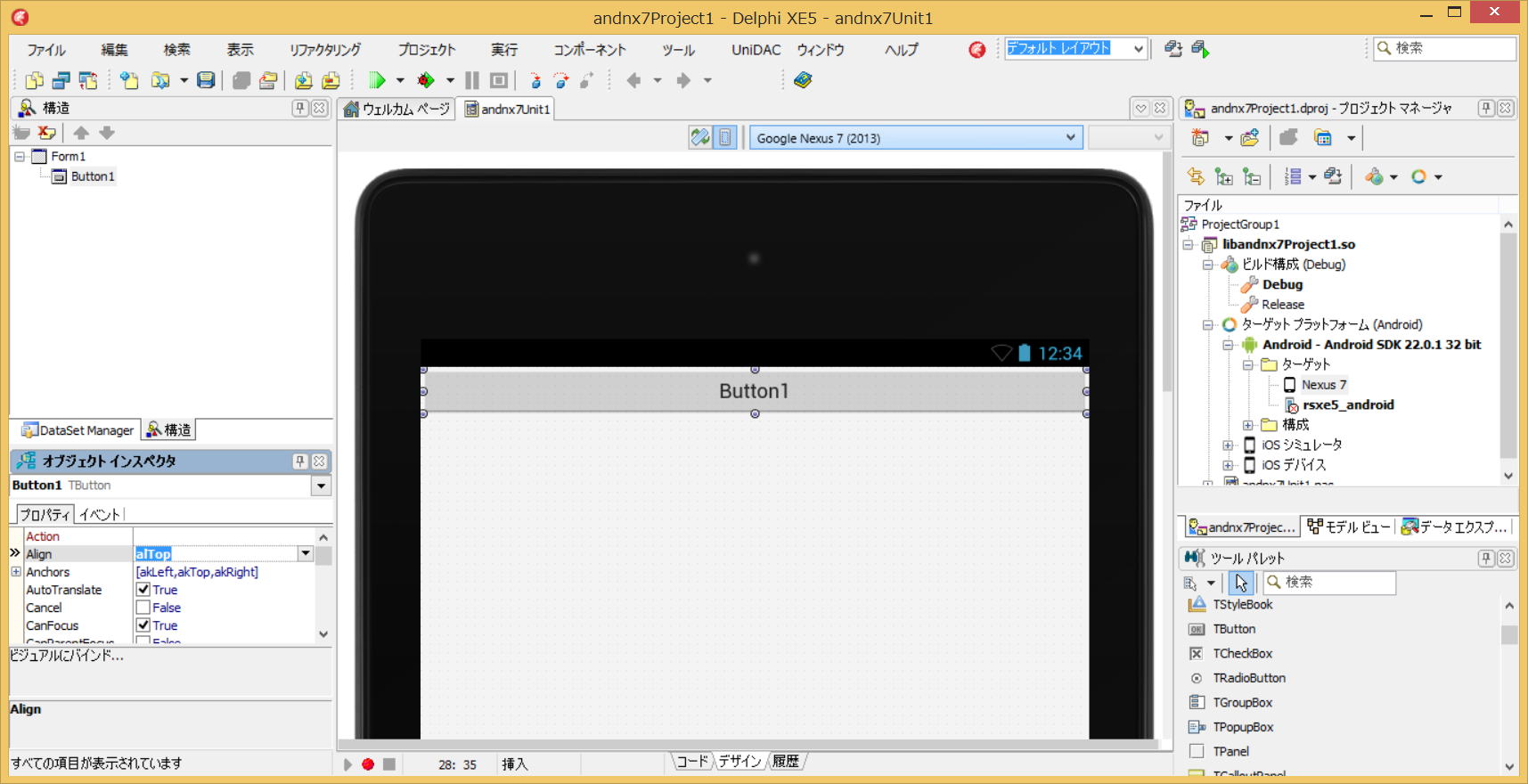Expand the 構成 folder node
This screenshot has height=784, width=1528.
(x=1248, y=425)
